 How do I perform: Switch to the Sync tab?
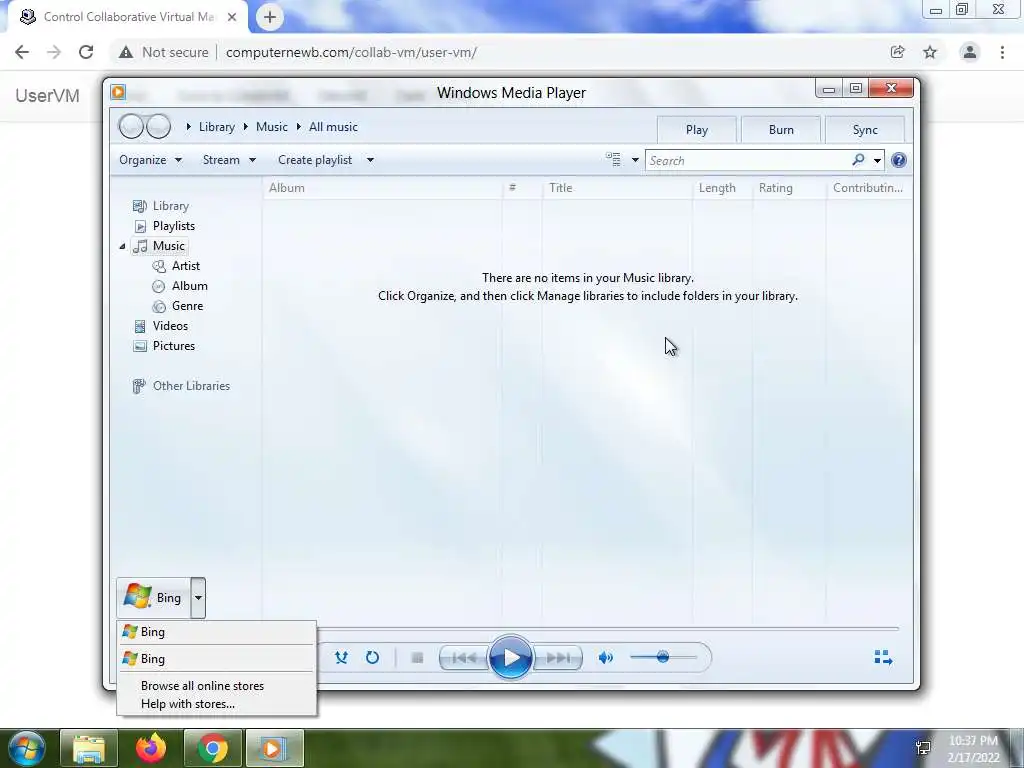point(865,129)
